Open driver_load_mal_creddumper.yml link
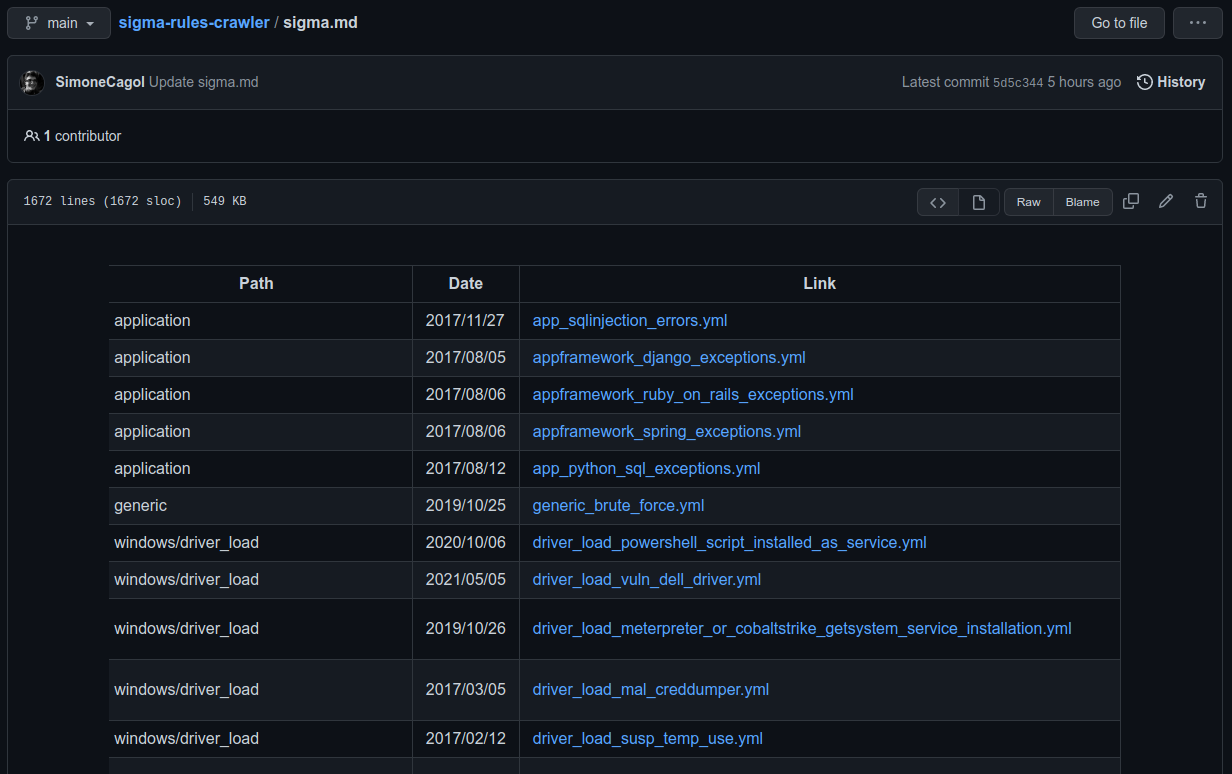This screenshot has width=1232, height=774. (651, 690)
